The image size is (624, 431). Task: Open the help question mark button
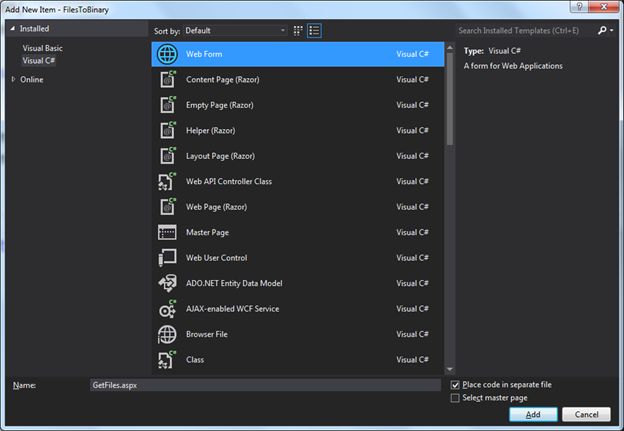(579, 7)
